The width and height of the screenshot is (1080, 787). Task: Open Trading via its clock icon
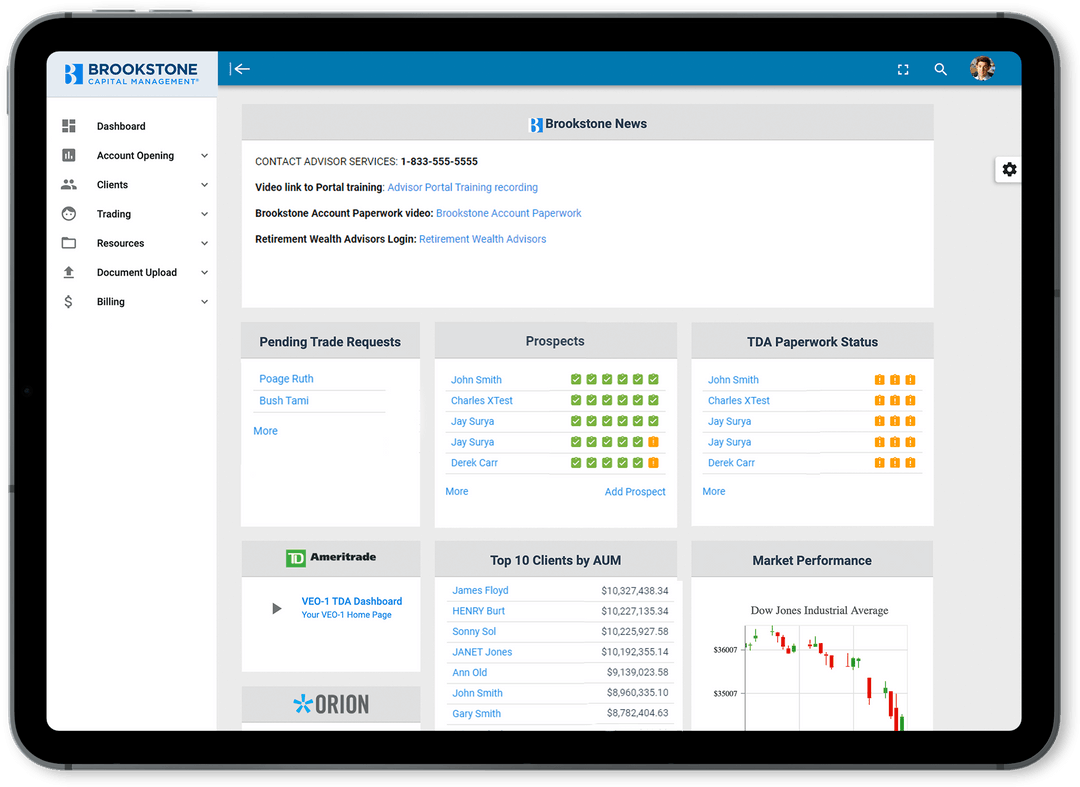(x=70, y=213)
